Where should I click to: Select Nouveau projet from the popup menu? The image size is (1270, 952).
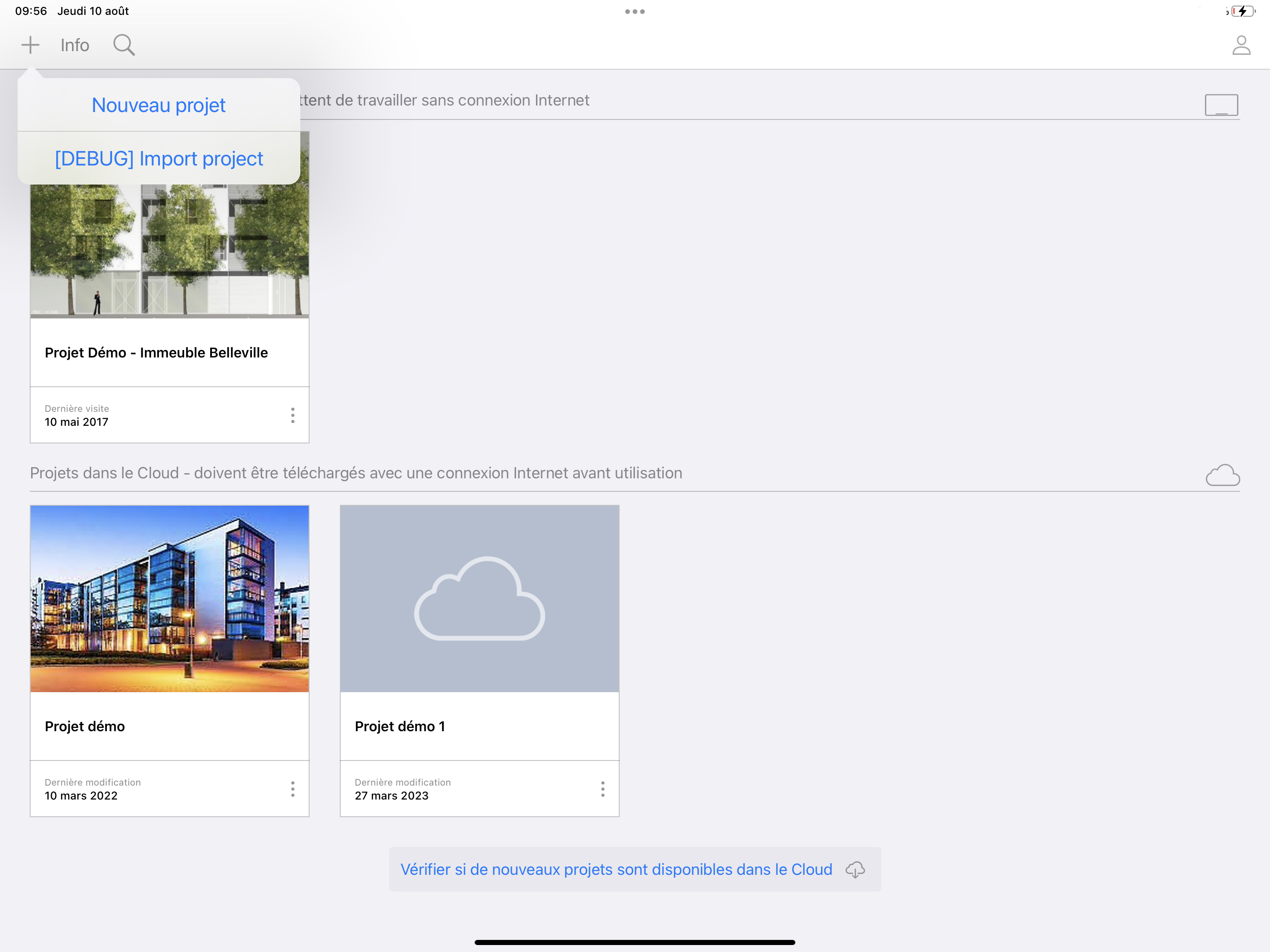tap(159, 105)
